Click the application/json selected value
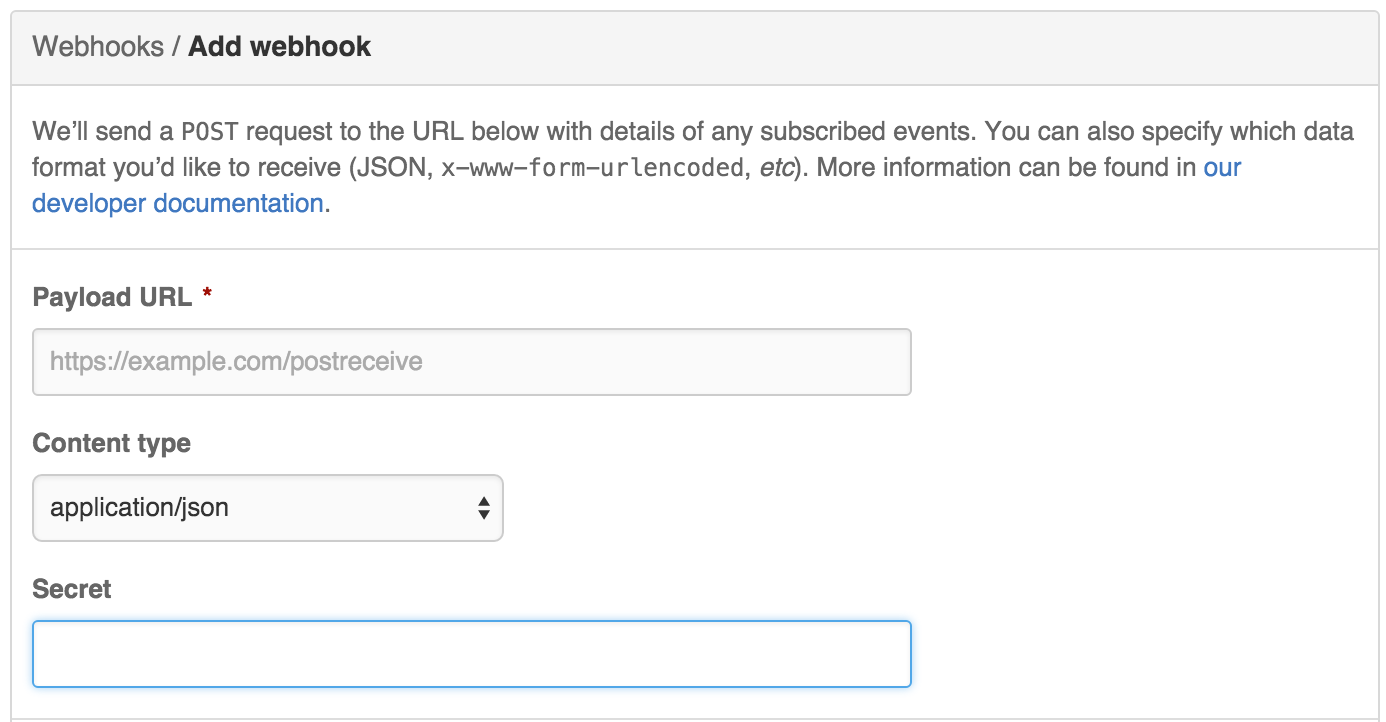1386x722 pixels. coord(140,508)
